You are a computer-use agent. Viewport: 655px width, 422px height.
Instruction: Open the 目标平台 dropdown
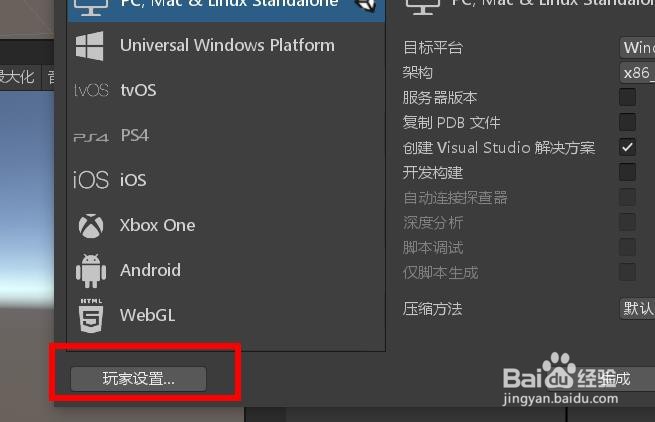click(x=637, y=48)
